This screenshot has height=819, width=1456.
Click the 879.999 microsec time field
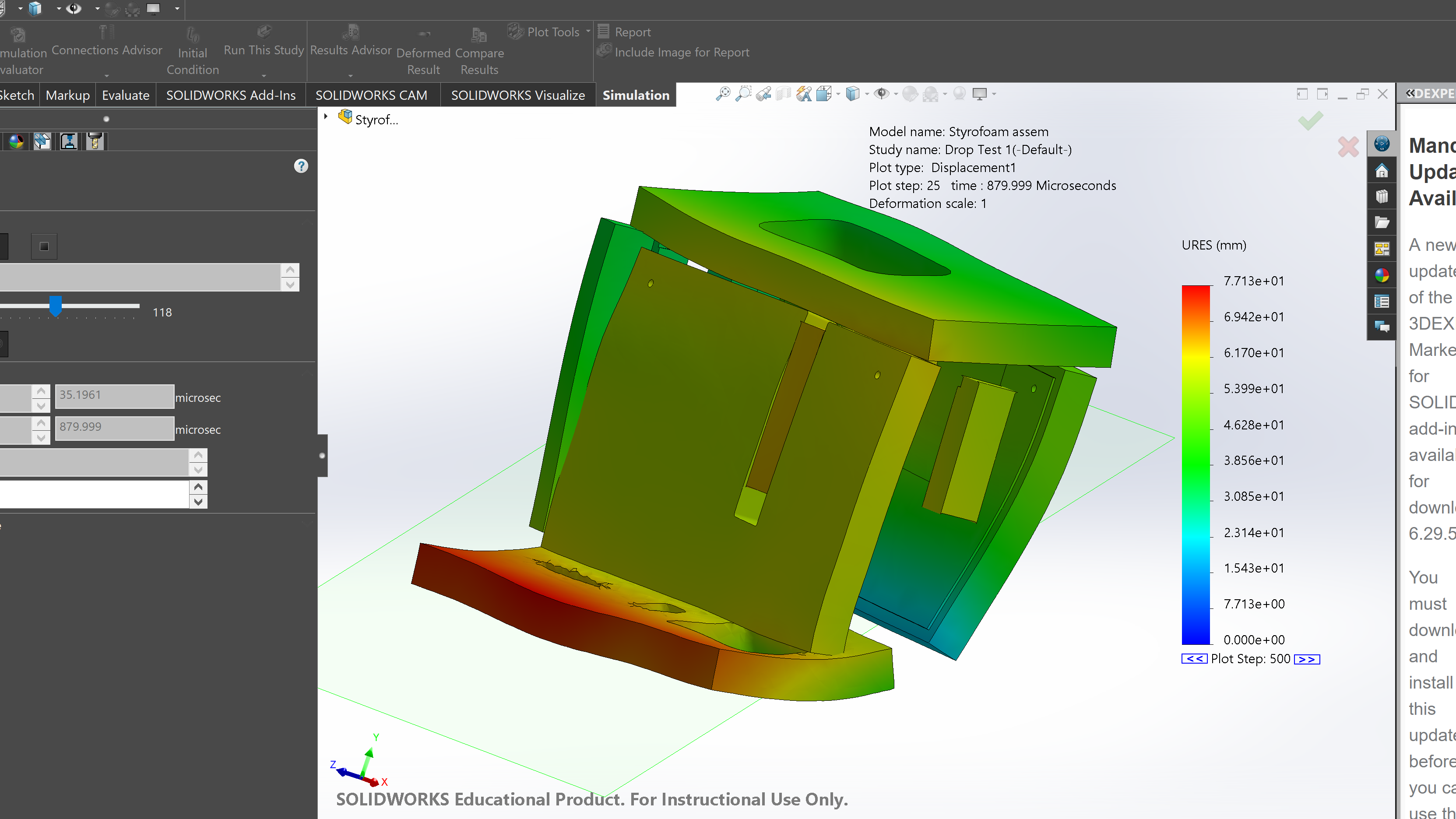114,427
